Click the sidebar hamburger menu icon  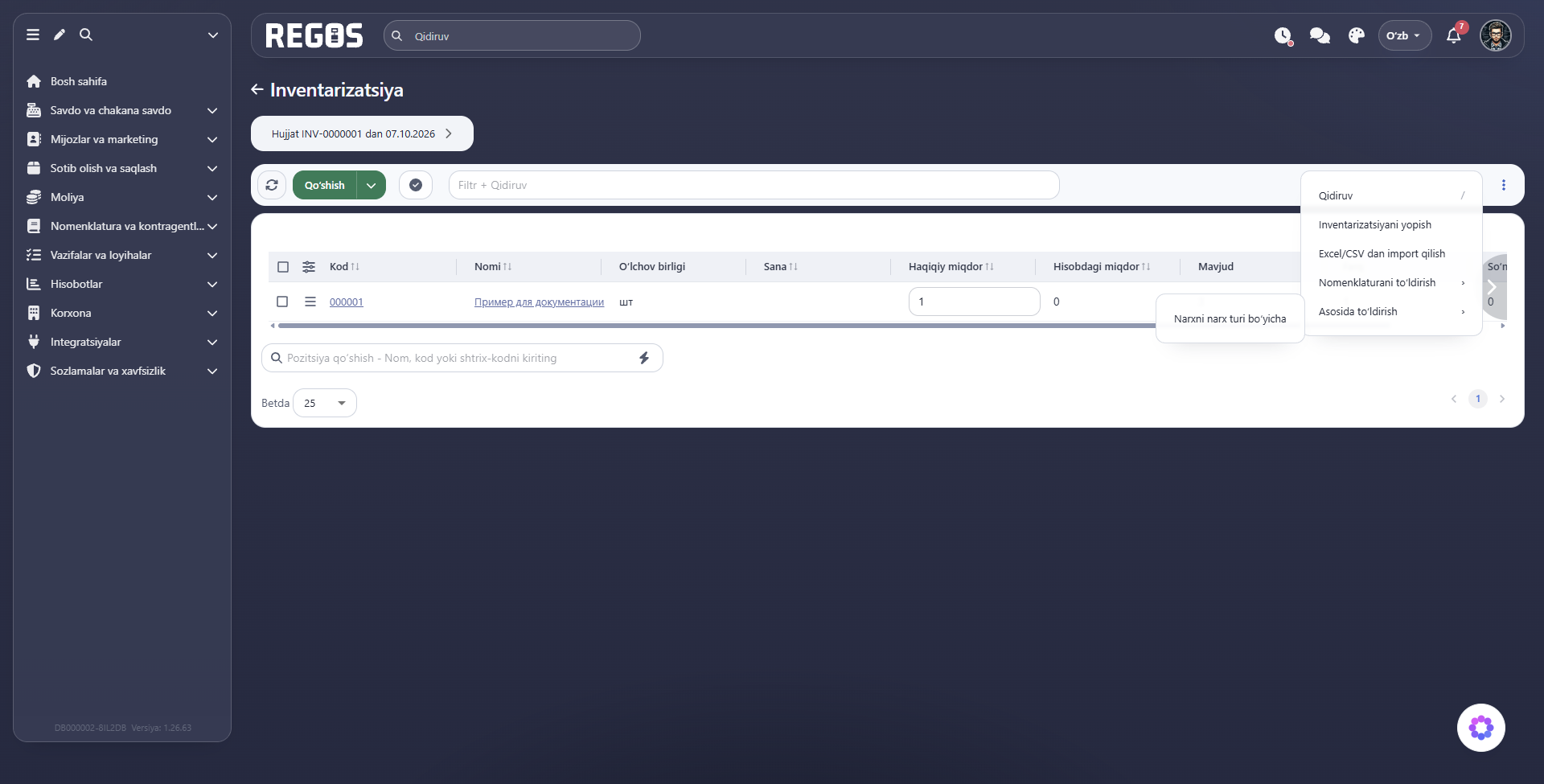33,35
